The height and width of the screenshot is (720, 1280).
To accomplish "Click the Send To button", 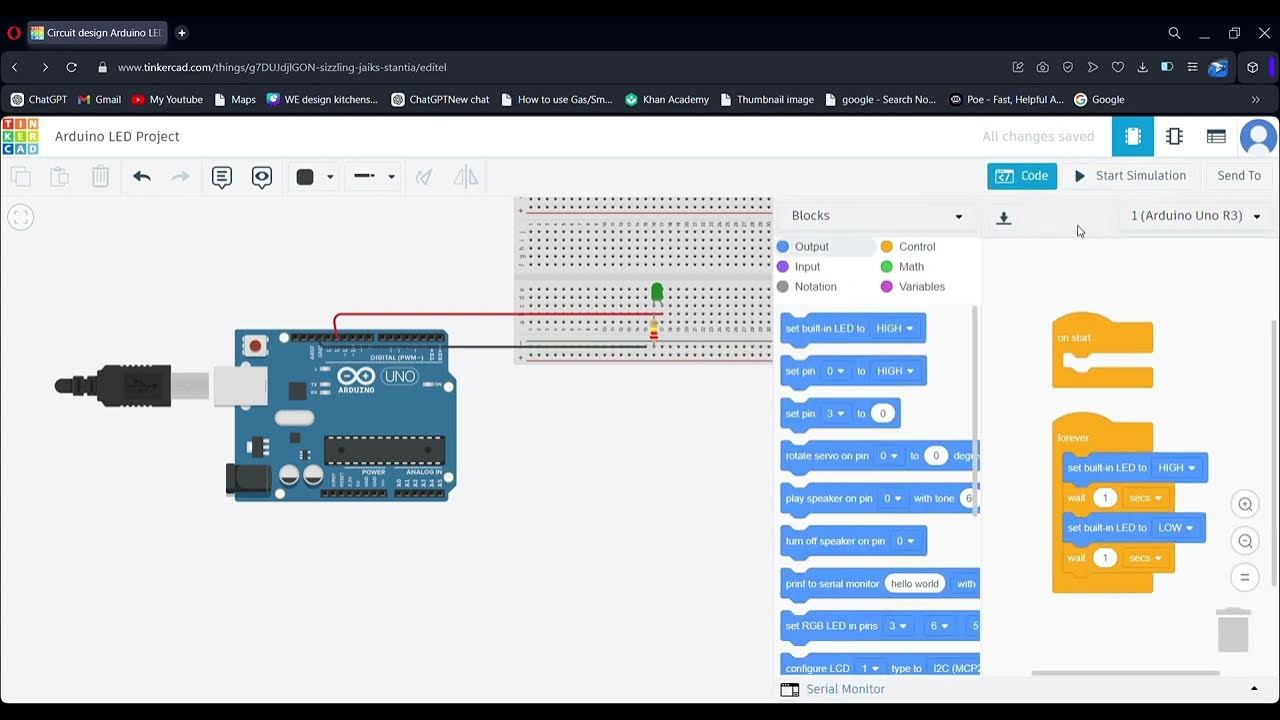I will click(x=1239, y=176).
